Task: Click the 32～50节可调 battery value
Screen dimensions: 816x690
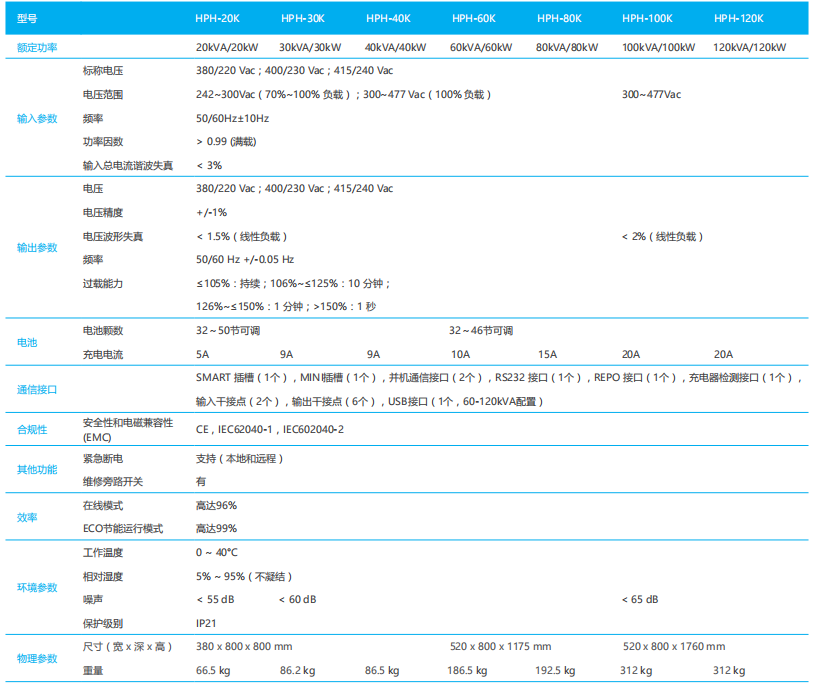Action: click(228, 331)
